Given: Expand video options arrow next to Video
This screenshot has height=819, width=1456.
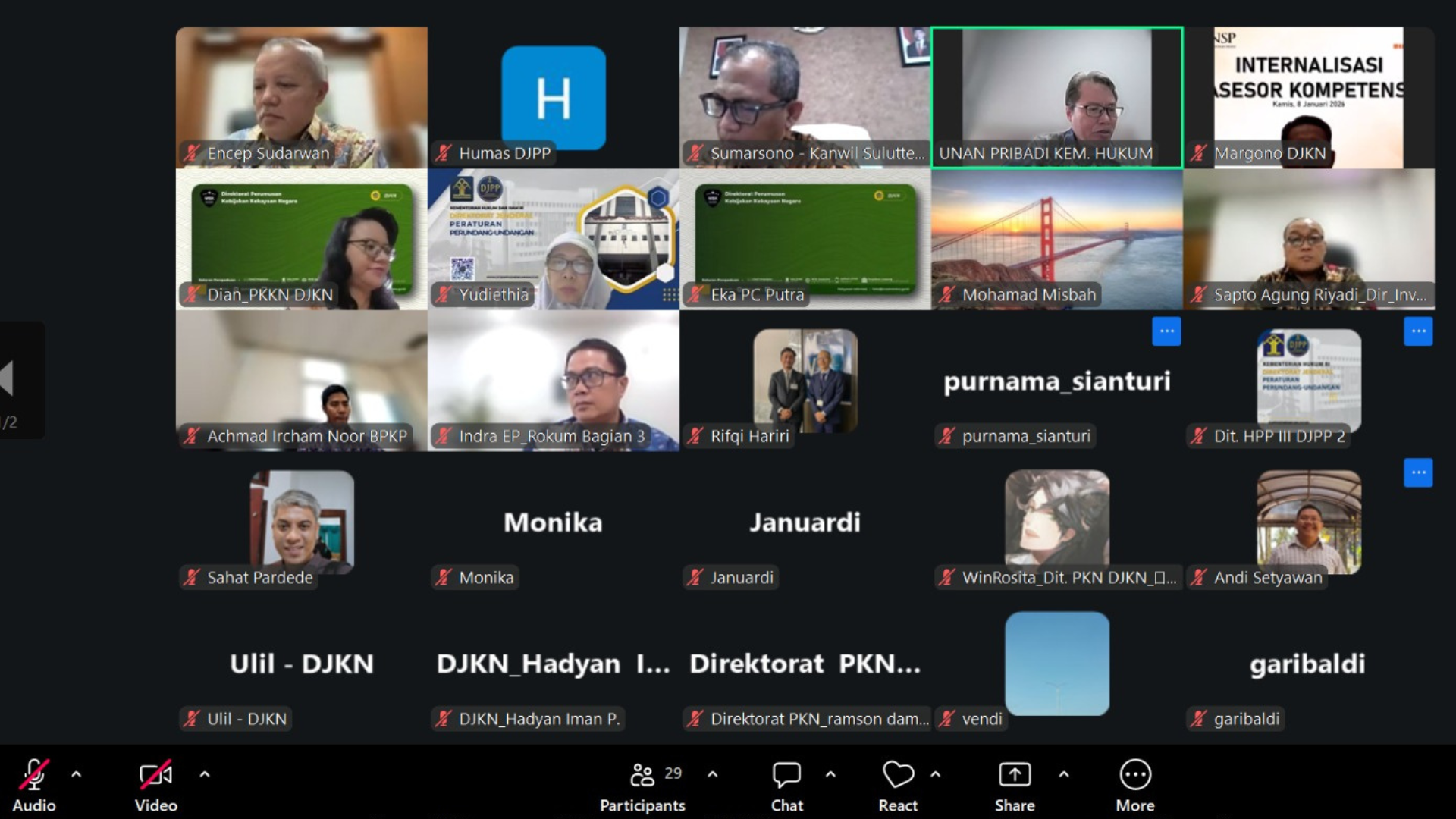Looking at the screenshot, I should [x=205, y=774].
